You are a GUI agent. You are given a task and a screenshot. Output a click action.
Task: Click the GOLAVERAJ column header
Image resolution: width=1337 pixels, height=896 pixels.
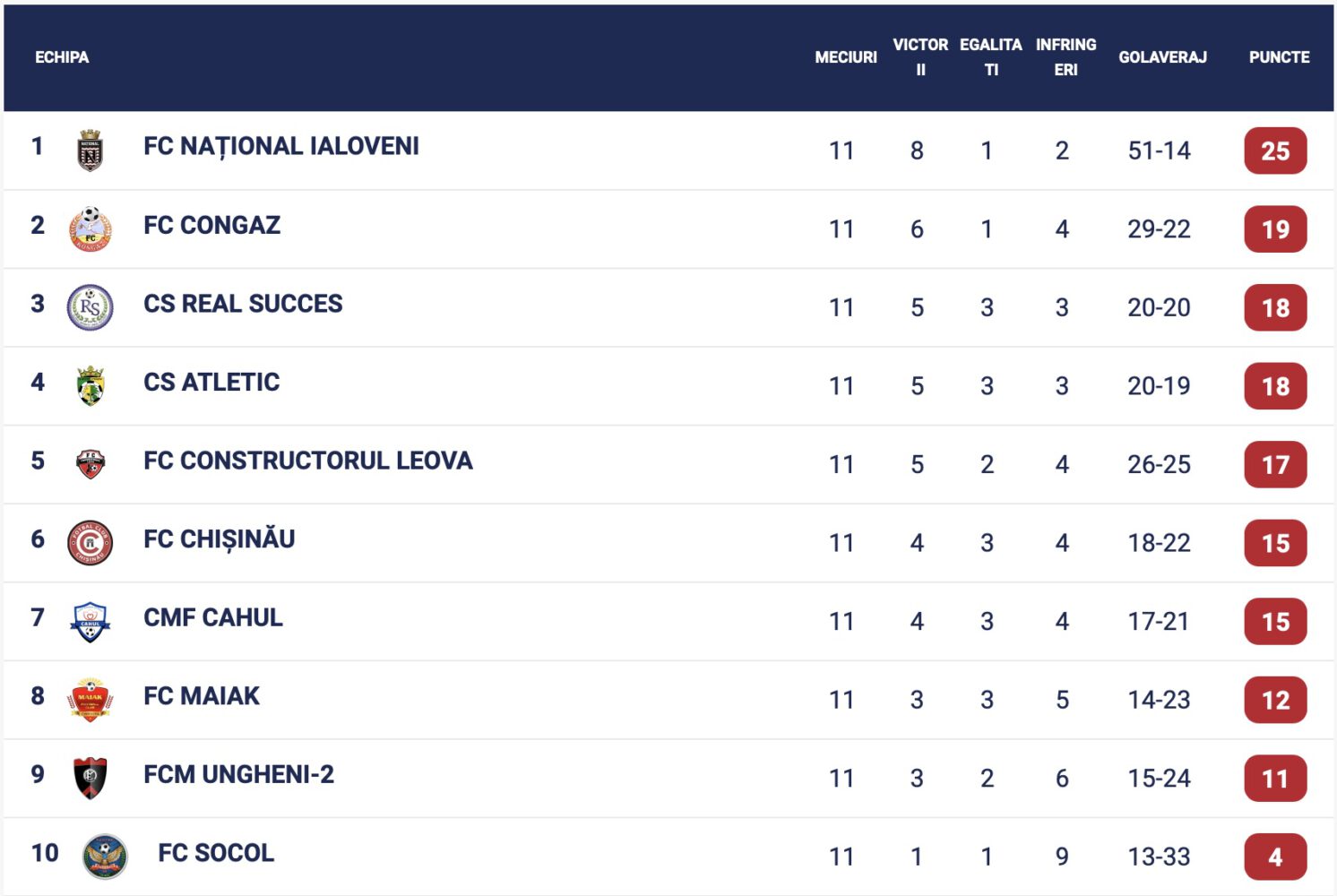(1162, 57)
